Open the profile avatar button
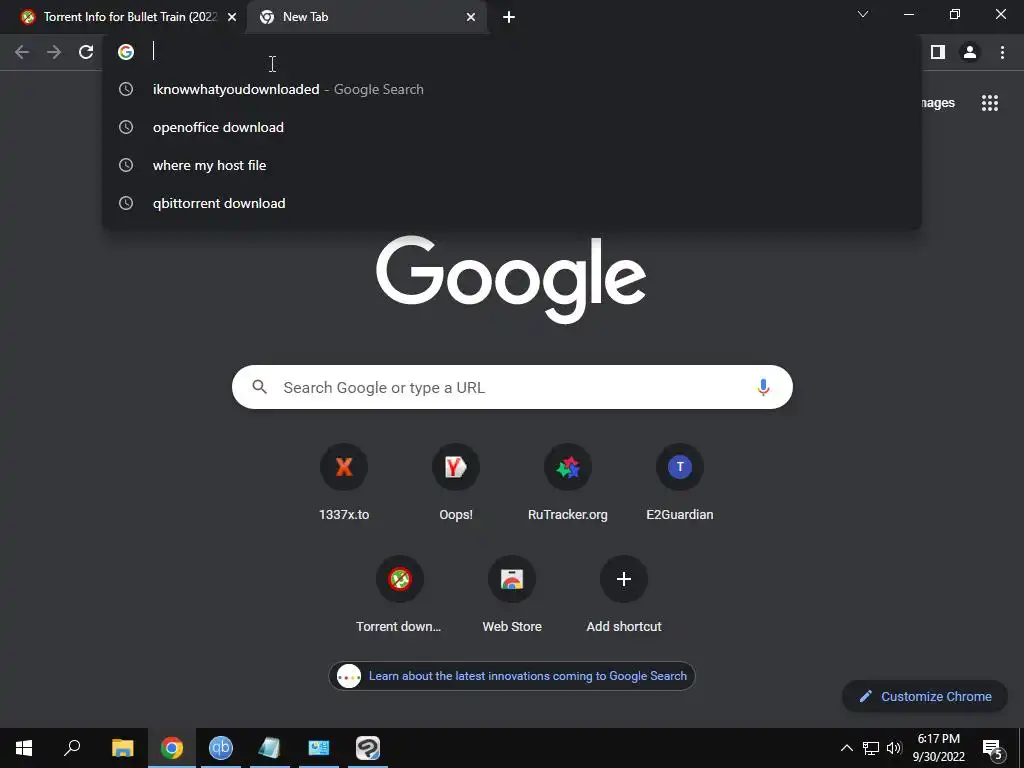This screenshot has width=1024, height=768. pyautogui.click(x=970, y=52)
